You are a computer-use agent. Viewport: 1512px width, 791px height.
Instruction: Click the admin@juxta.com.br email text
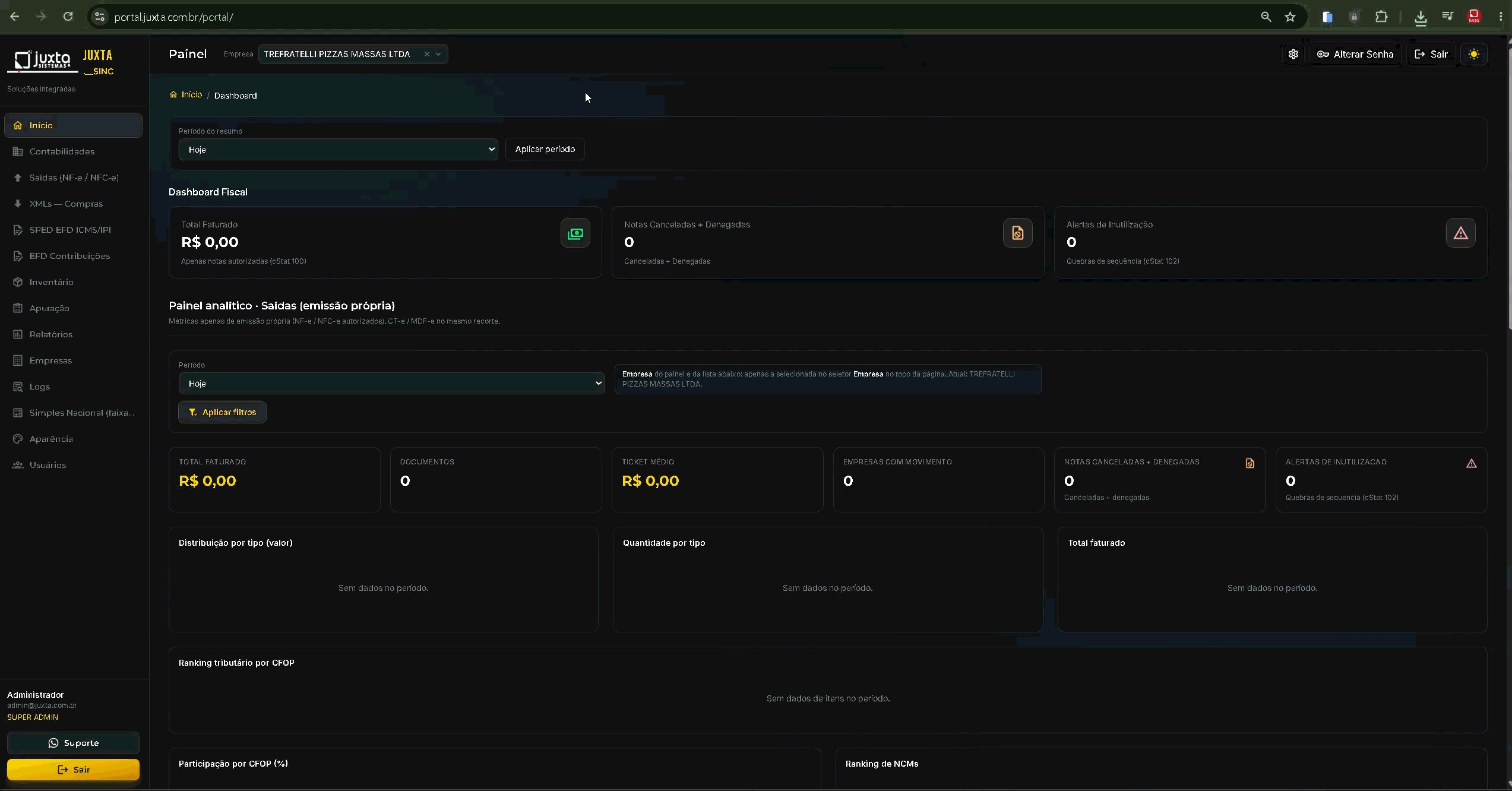[42, 705]
